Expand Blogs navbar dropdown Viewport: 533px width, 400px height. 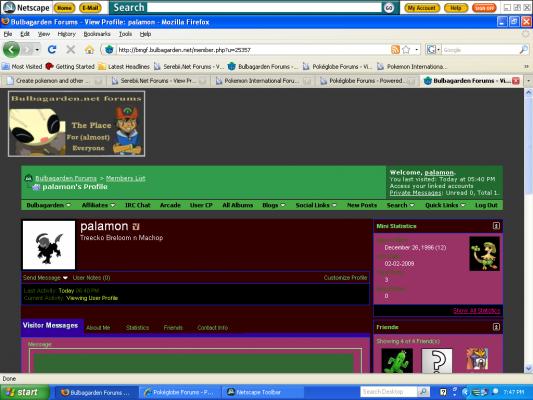click(x=274, y=205)
